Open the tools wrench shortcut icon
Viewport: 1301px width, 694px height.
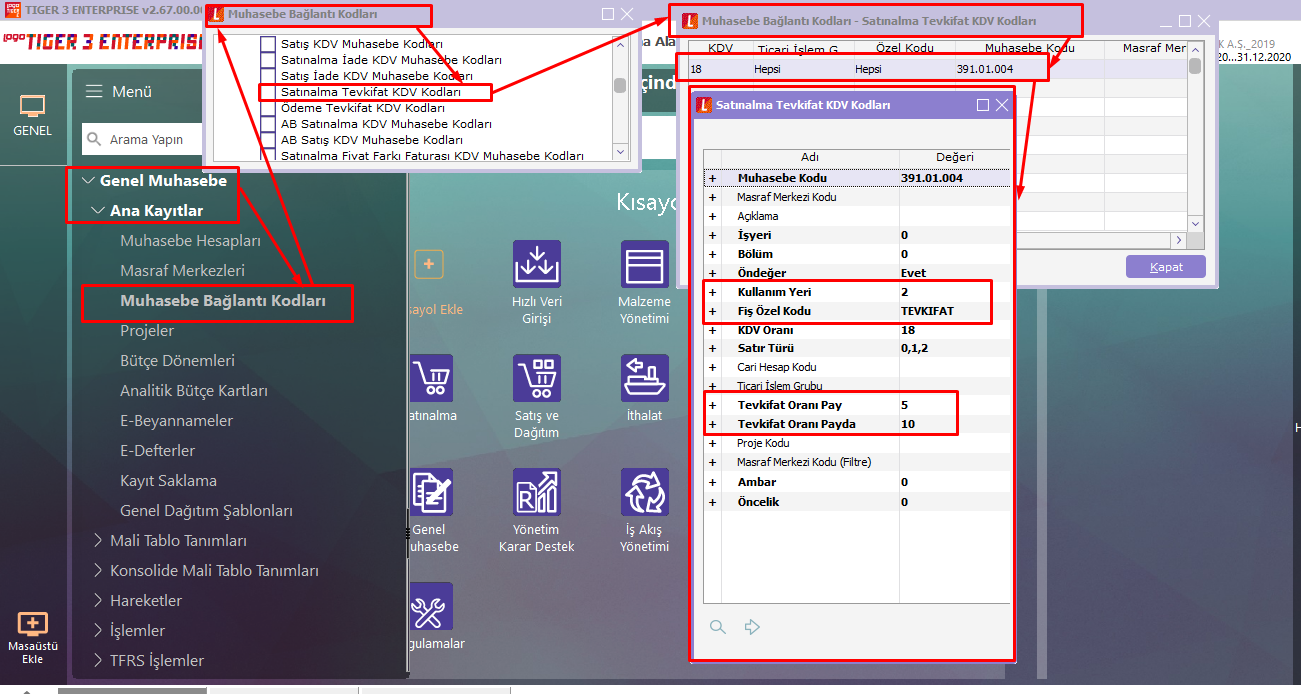point(432,606)
